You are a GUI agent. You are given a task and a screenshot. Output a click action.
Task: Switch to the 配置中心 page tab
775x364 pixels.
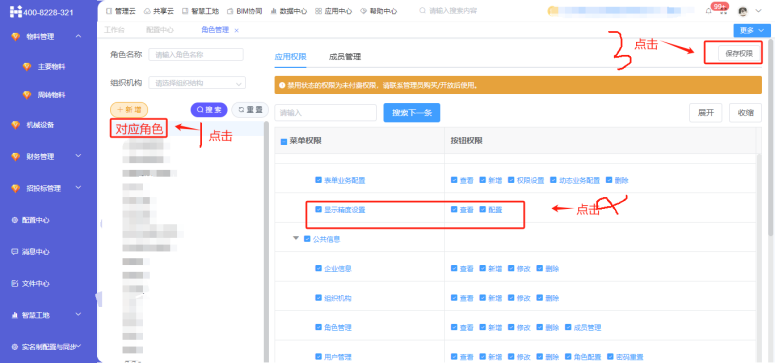[x=160, y=30]
